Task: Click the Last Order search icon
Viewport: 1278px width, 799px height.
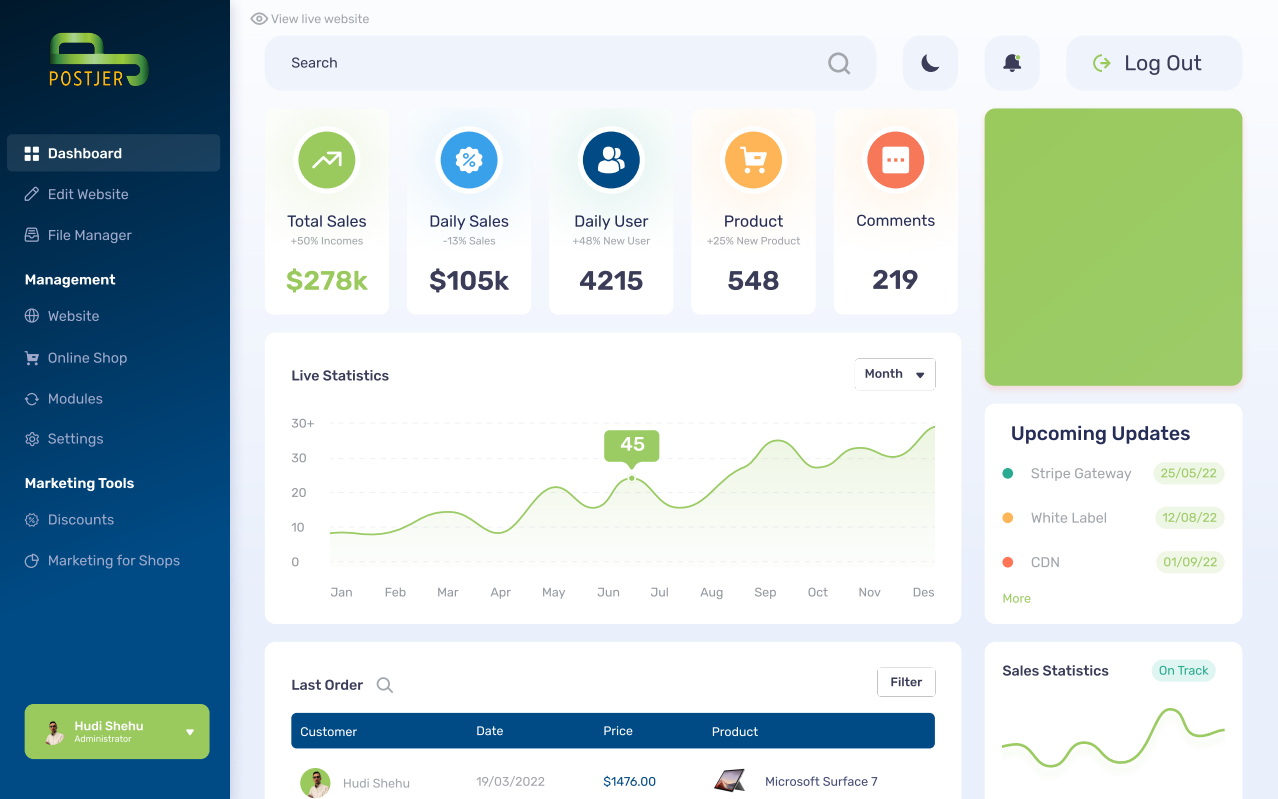Action: tap(385, 685)
